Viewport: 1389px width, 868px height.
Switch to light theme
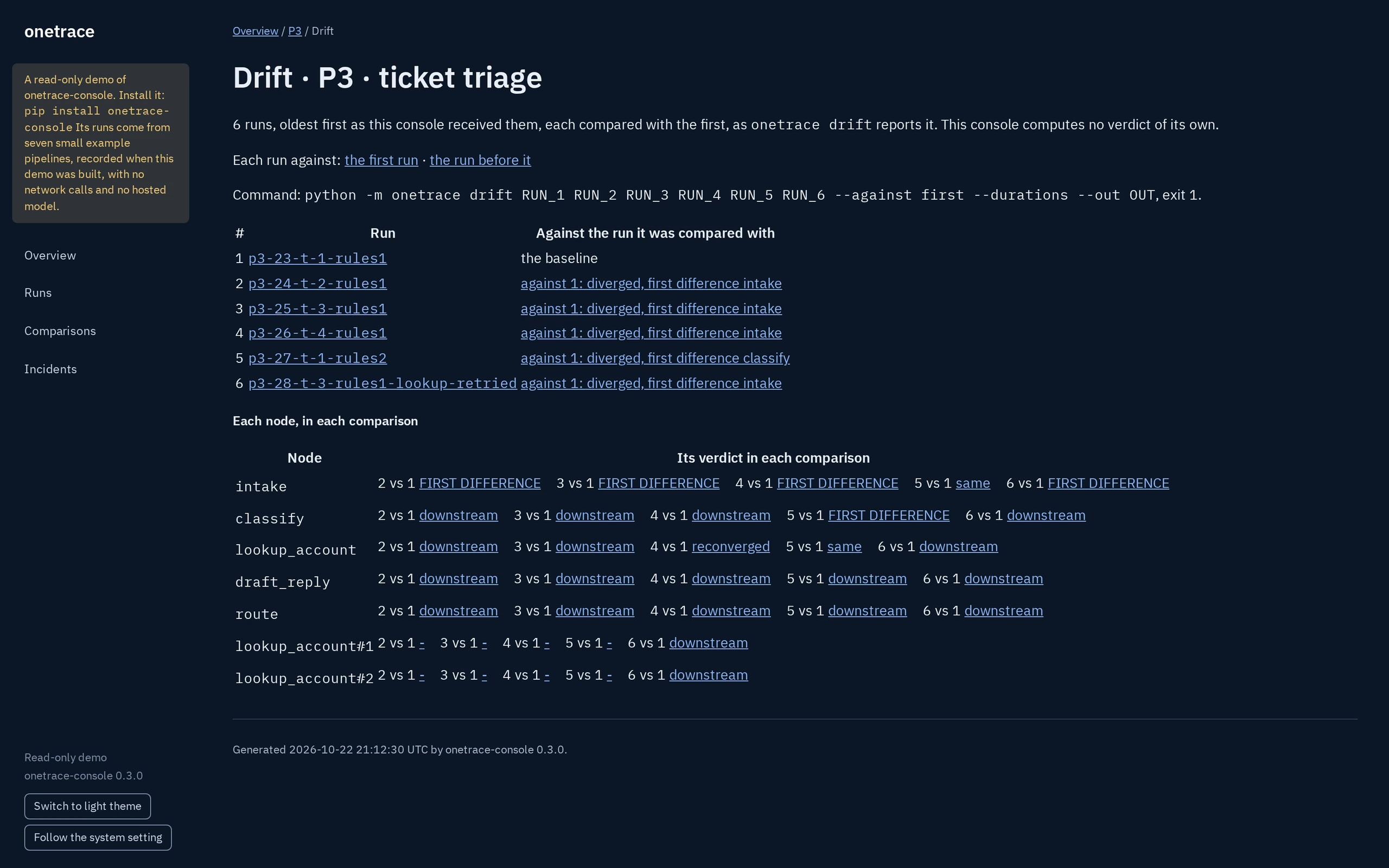[x=87, y=806]
